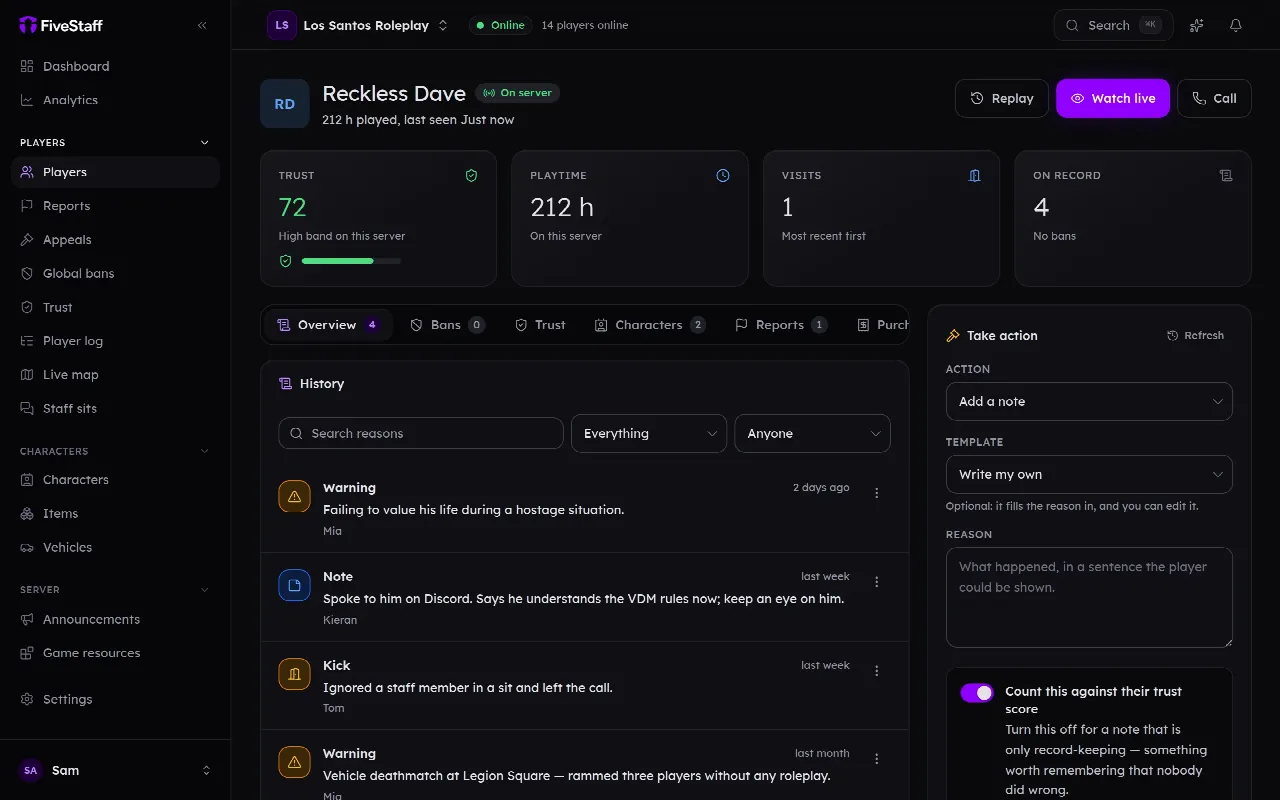Image resolution: width=1280 pixels, height=800 pixels.
Task: Turn off Count this against their trust score
Action: (x=977, y=692)
